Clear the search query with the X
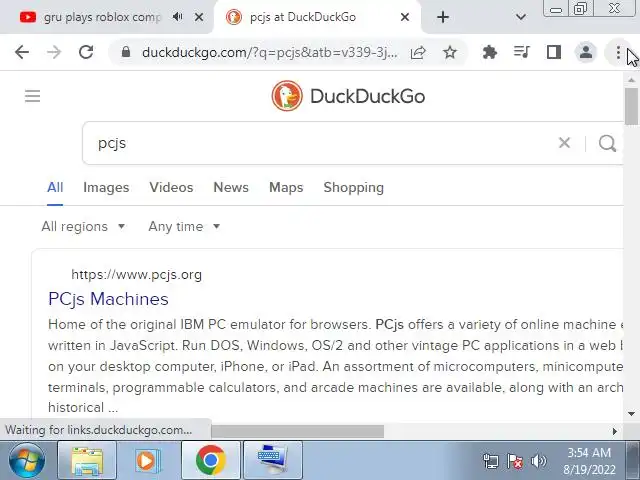The image size is (640, 480). pos(564,143)
